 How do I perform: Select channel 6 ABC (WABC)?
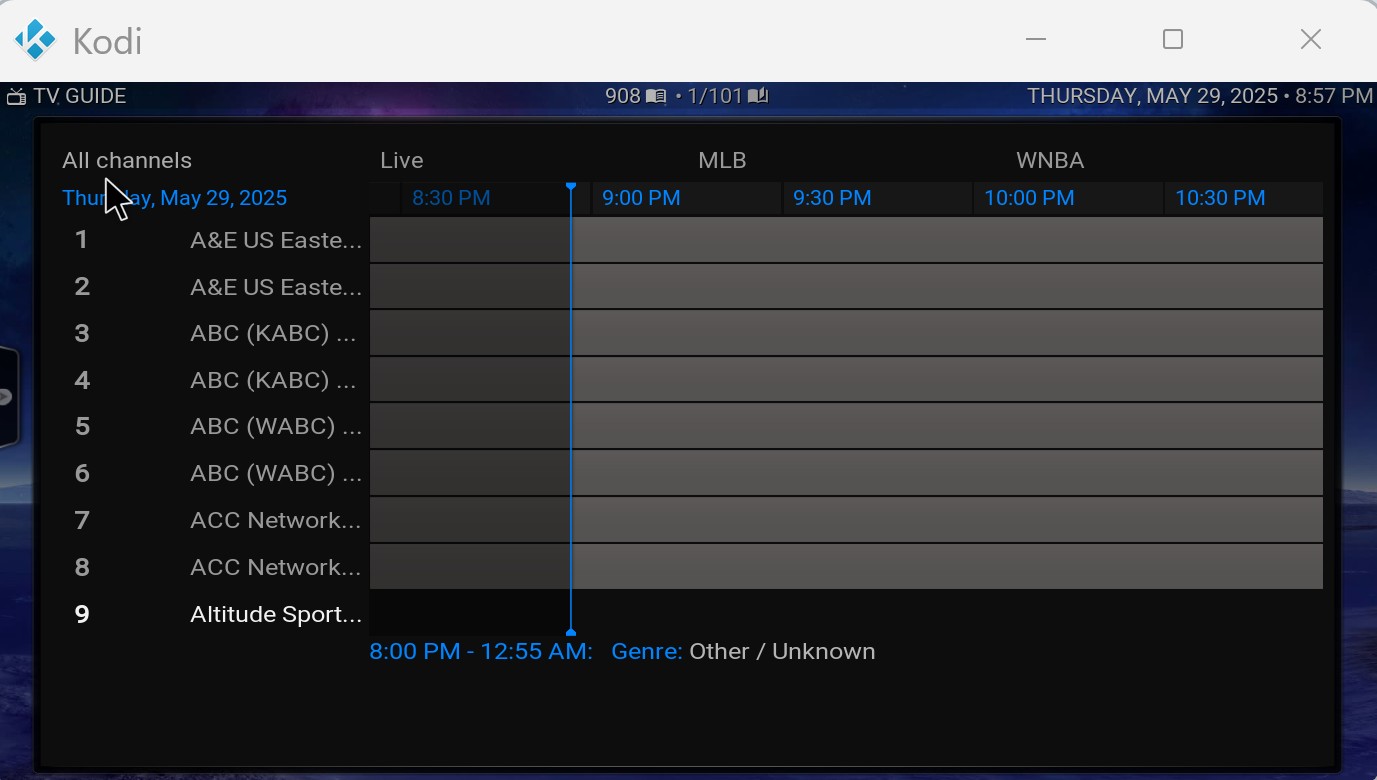pyautogui.click(x=216, y=473)
